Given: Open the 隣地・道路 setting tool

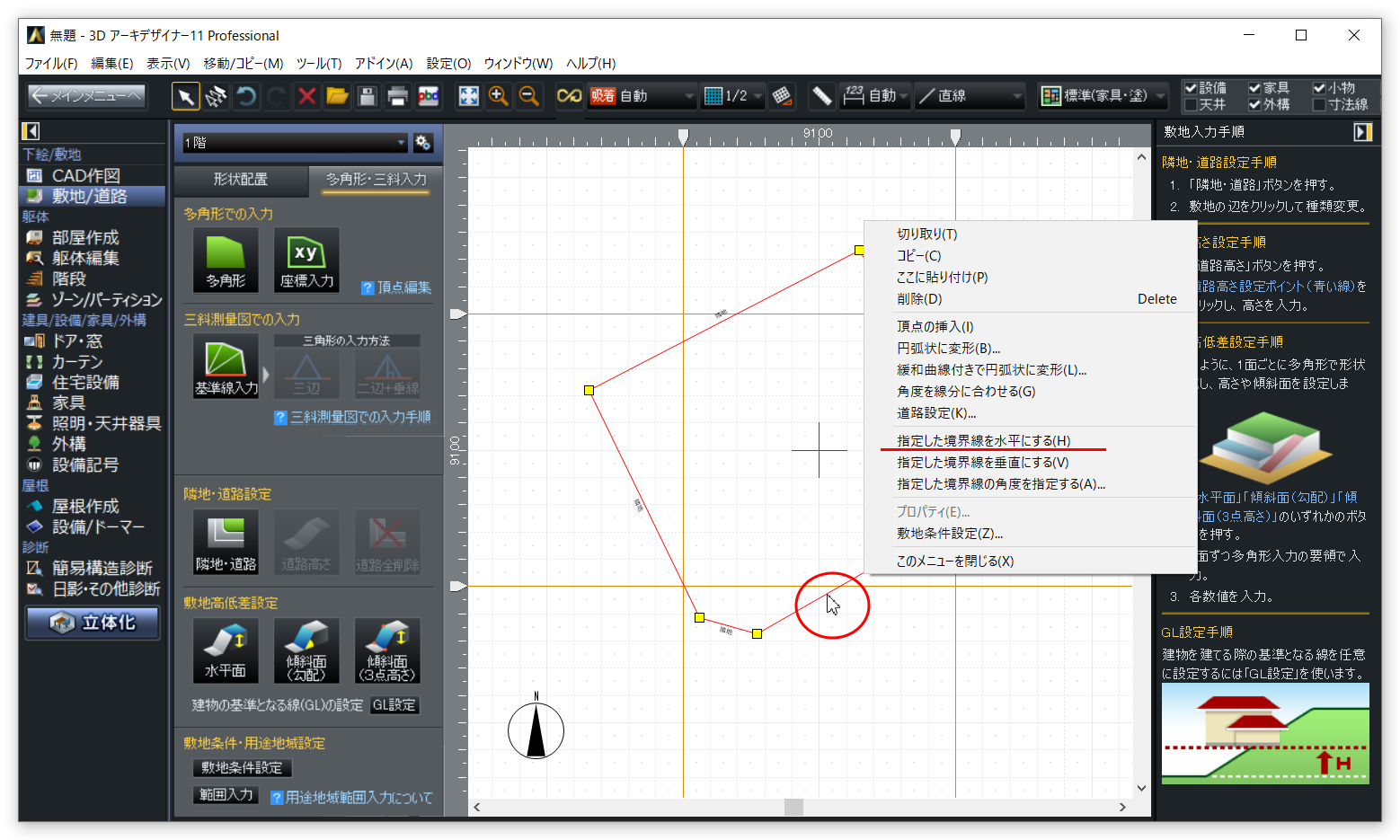Looking at the screenshot, I should click(x=226, y=542).
